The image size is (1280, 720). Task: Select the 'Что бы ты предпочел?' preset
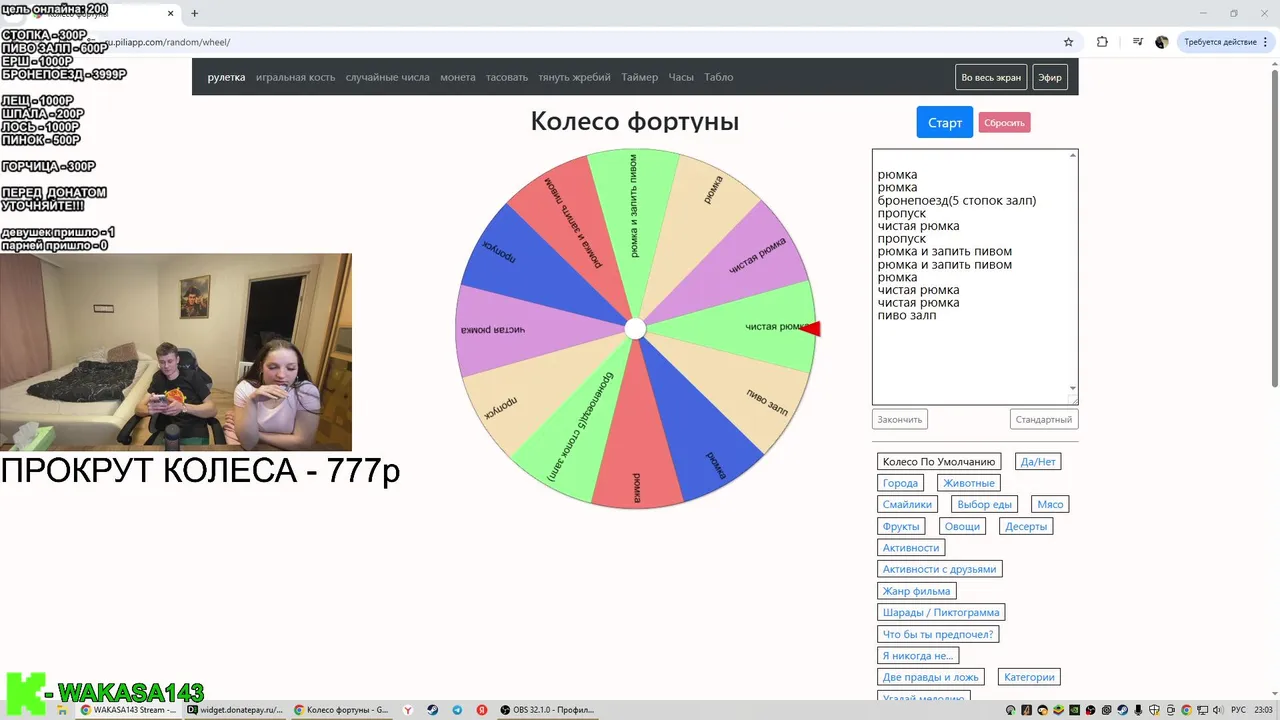(x=937, y=634)
